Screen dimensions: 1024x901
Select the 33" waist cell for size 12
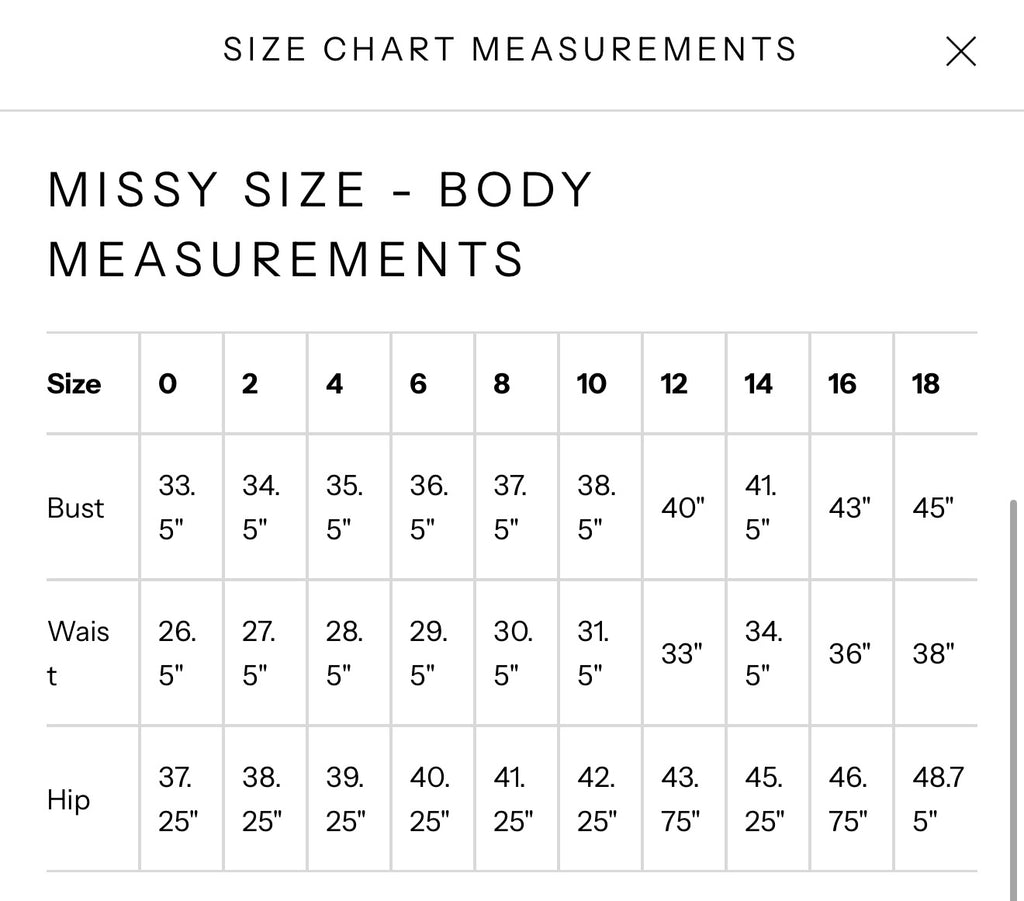tap(682, 653)
